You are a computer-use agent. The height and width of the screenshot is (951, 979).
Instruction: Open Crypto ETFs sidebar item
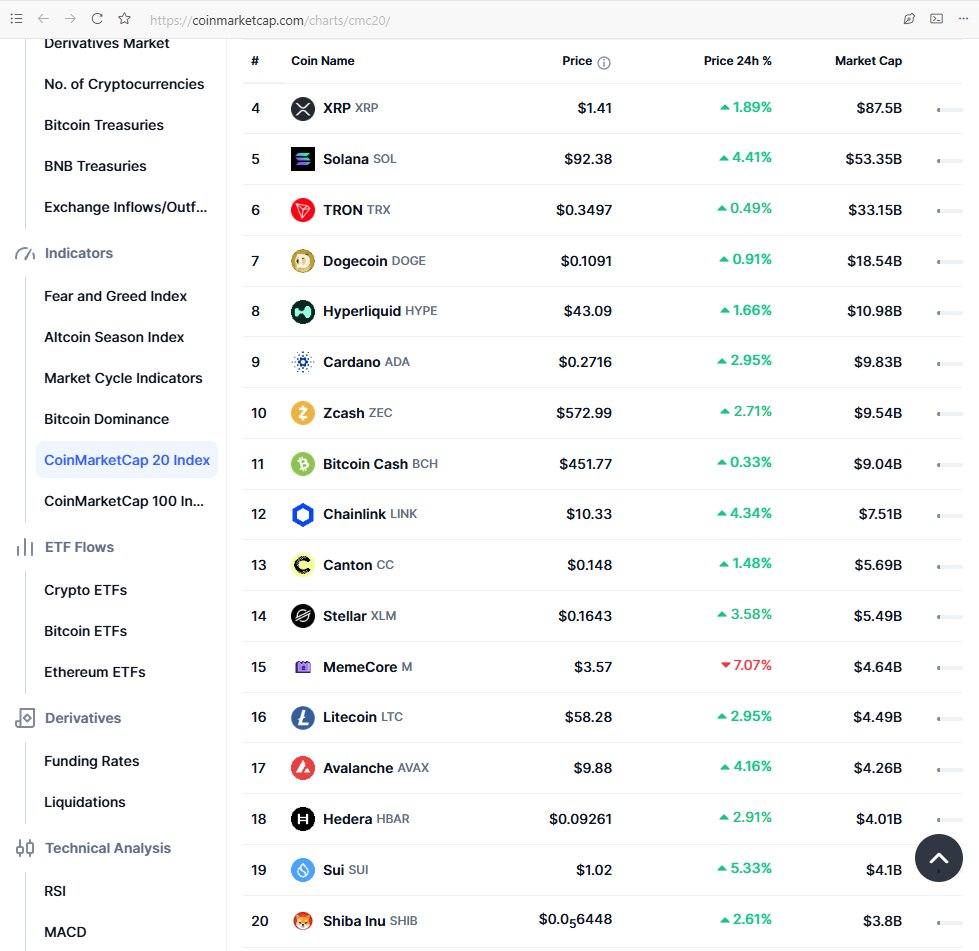click(x=86, y=590)
